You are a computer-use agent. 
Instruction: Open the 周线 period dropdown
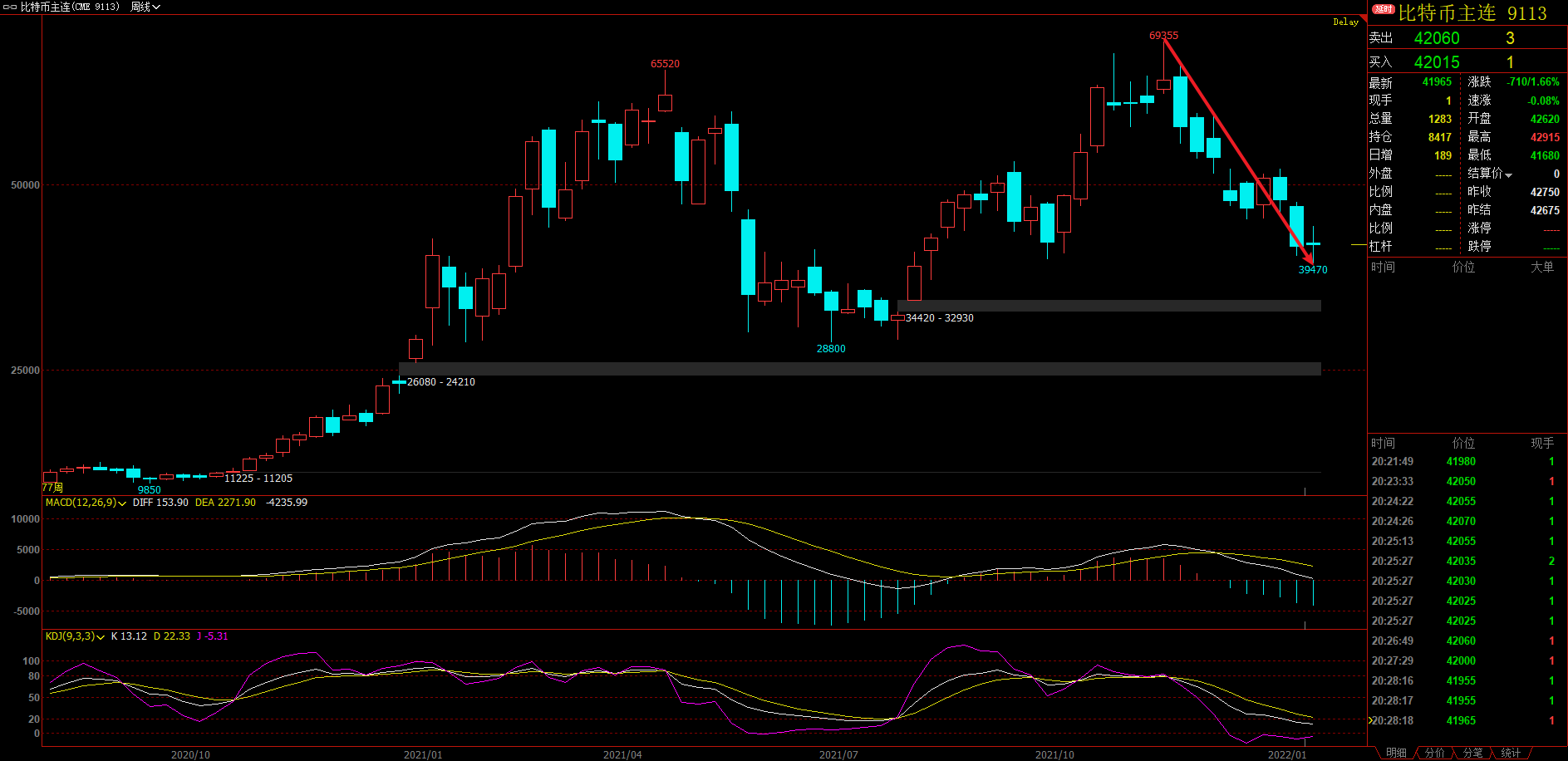click(145, 7)
